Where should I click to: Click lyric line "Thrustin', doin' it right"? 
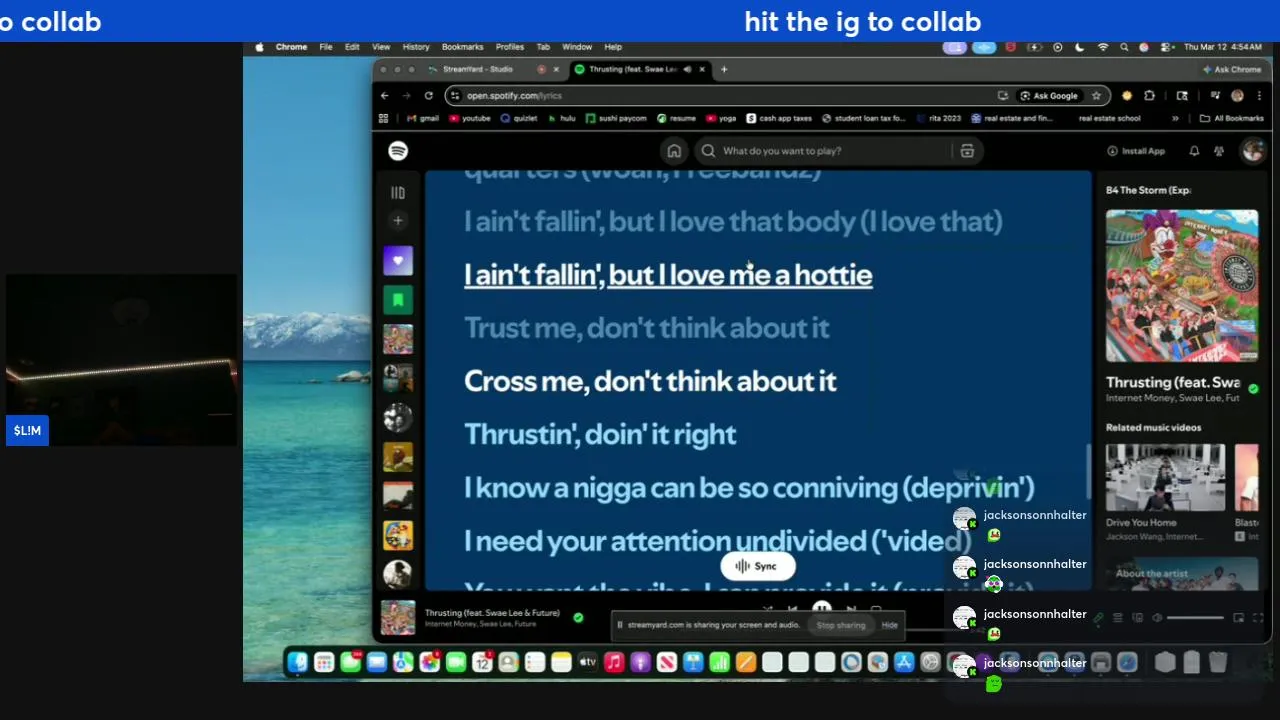pyautogui.click(x=600, y=434)
